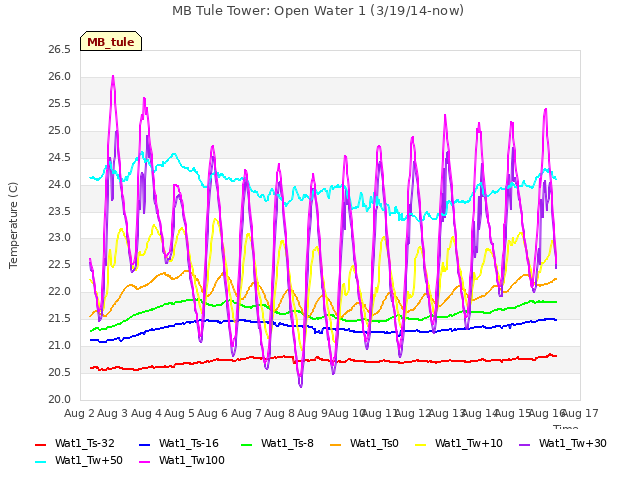Click the Aug 6 x-axis label
Screen dimensions: 640x480
(213, 414)
